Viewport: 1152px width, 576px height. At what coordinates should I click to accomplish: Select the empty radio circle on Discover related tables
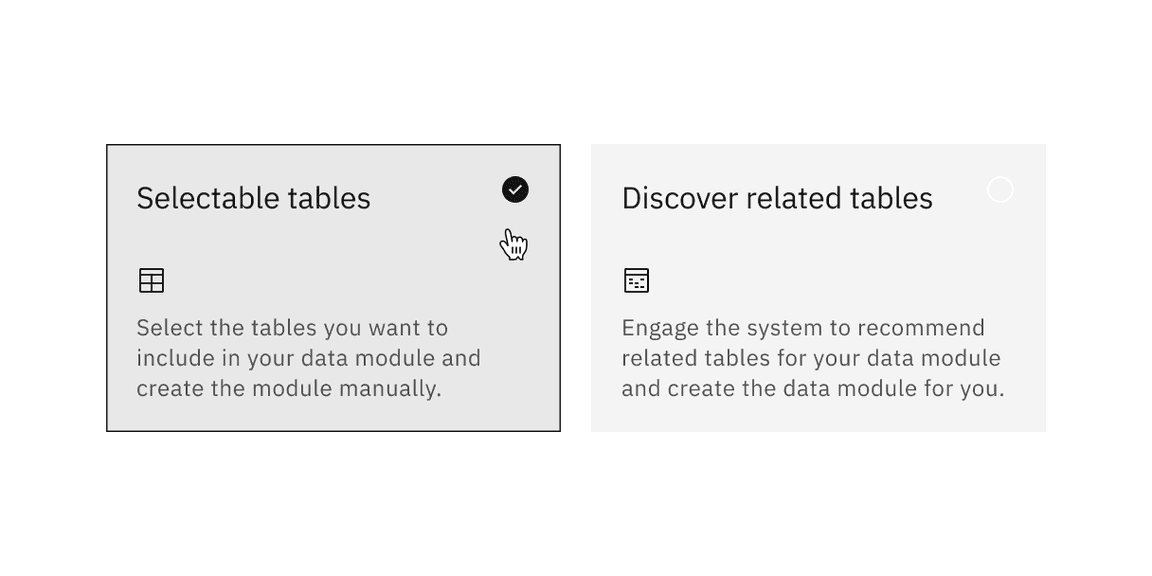click(x=1001, y=189)
